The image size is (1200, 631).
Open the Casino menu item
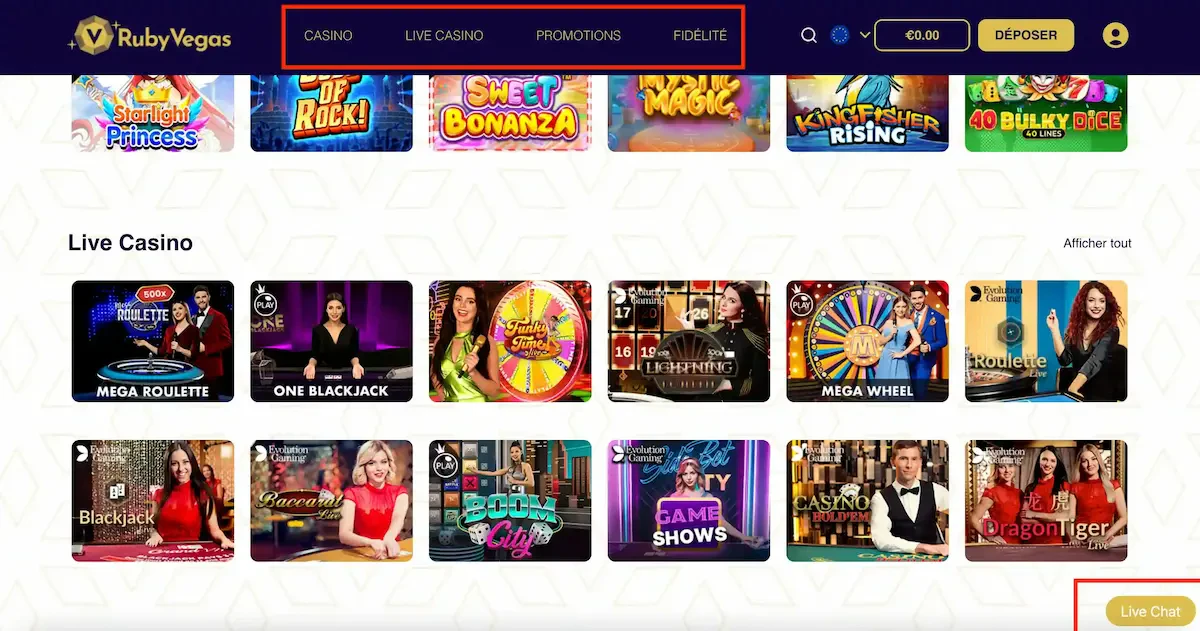point(328,35)
